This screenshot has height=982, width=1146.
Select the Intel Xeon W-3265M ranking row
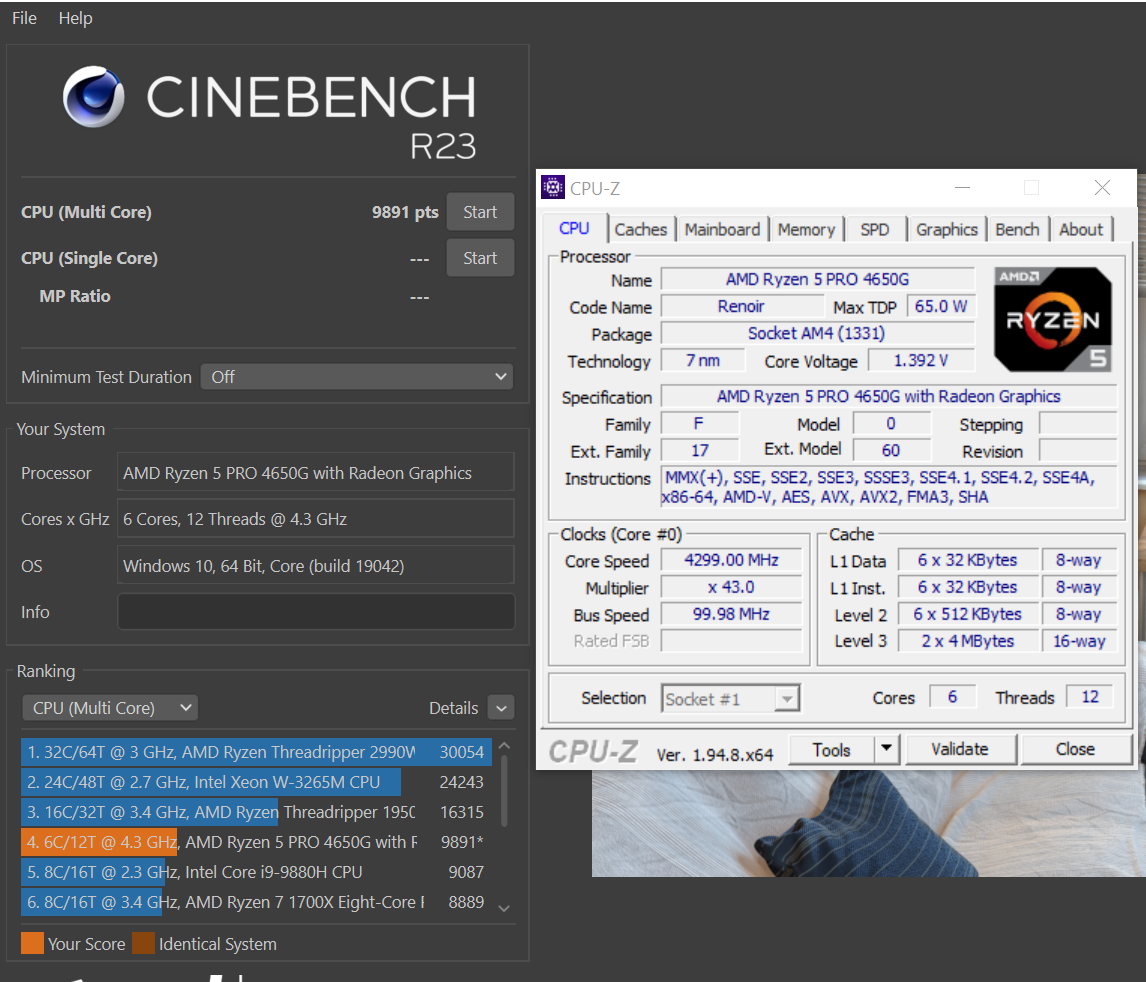coord(256,782)
